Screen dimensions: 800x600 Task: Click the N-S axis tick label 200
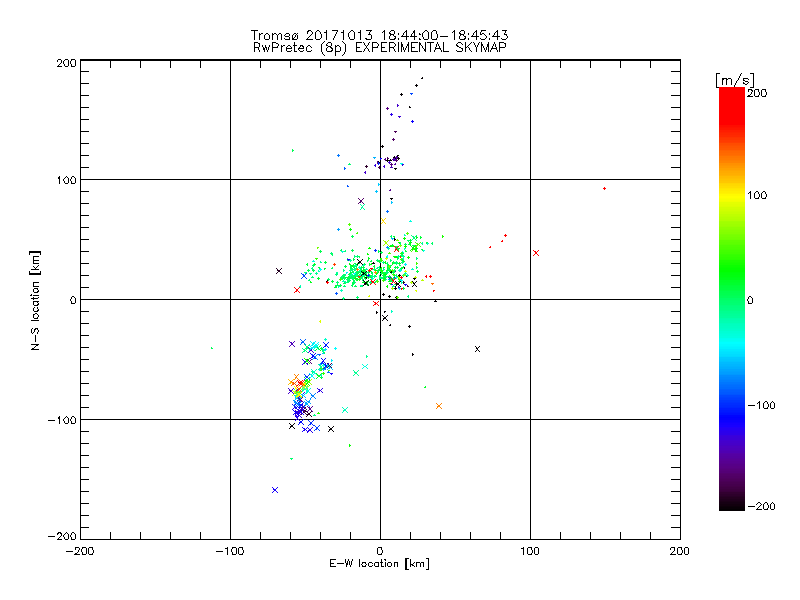(66, 63)
